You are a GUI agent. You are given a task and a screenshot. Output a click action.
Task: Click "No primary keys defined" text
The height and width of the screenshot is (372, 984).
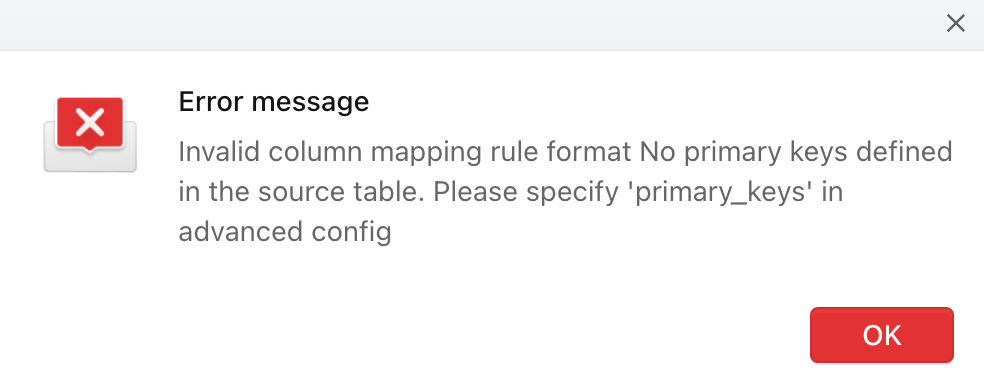coord(796,152)
